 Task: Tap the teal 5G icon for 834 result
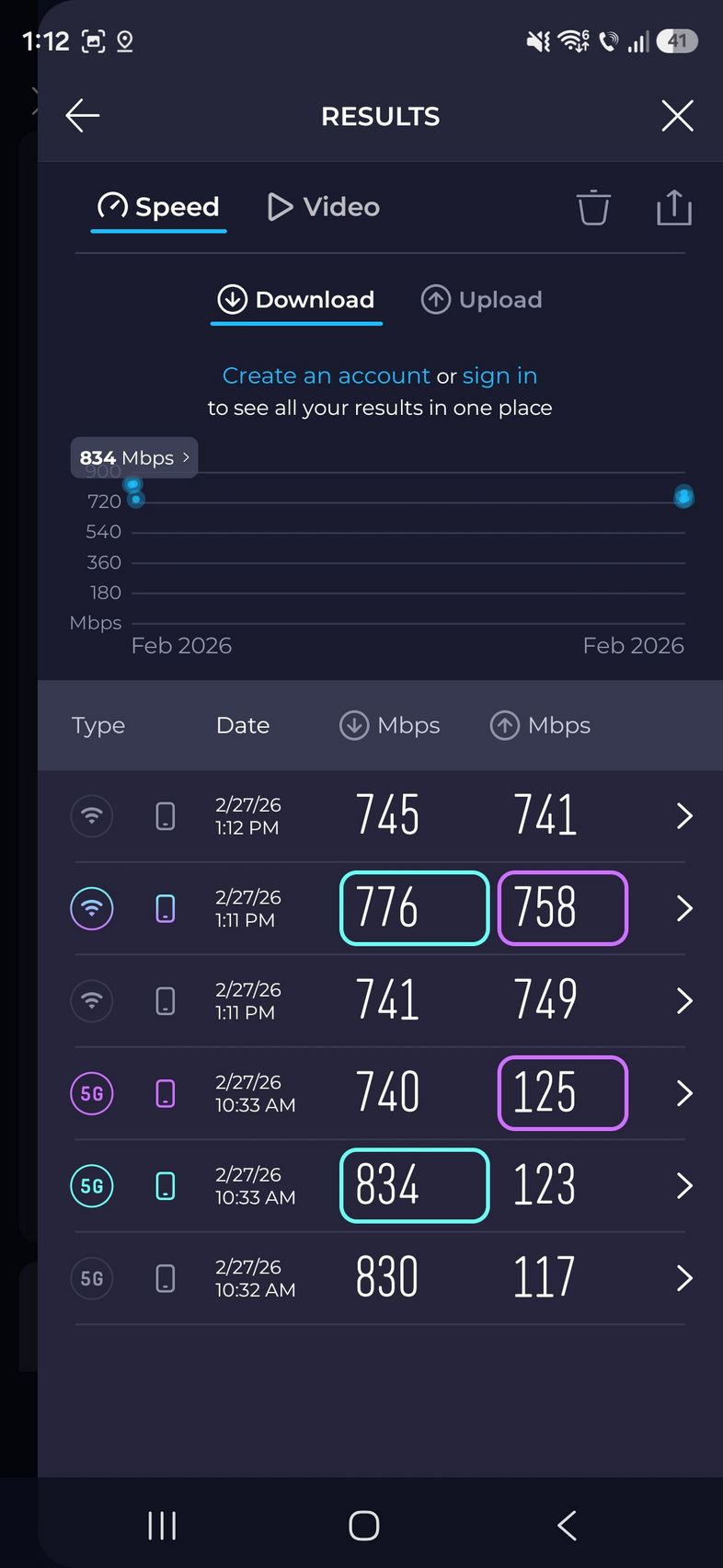92,1186
